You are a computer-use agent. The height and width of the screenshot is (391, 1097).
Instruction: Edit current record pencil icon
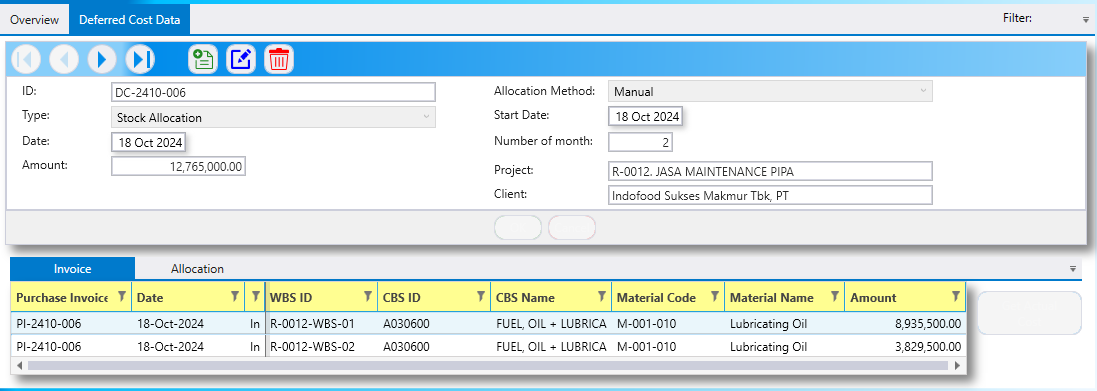[241, 59]
